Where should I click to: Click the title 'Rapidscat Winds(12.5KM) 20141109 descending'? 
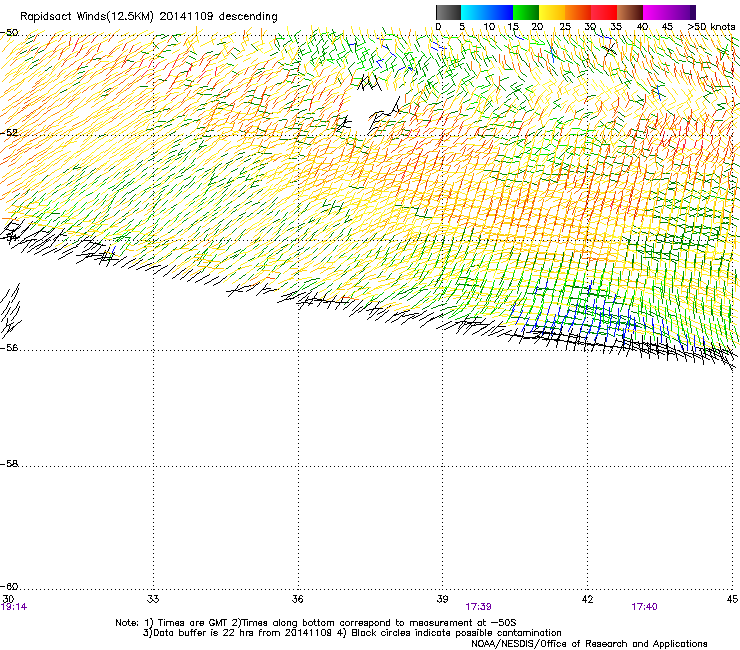click(149, 17)
